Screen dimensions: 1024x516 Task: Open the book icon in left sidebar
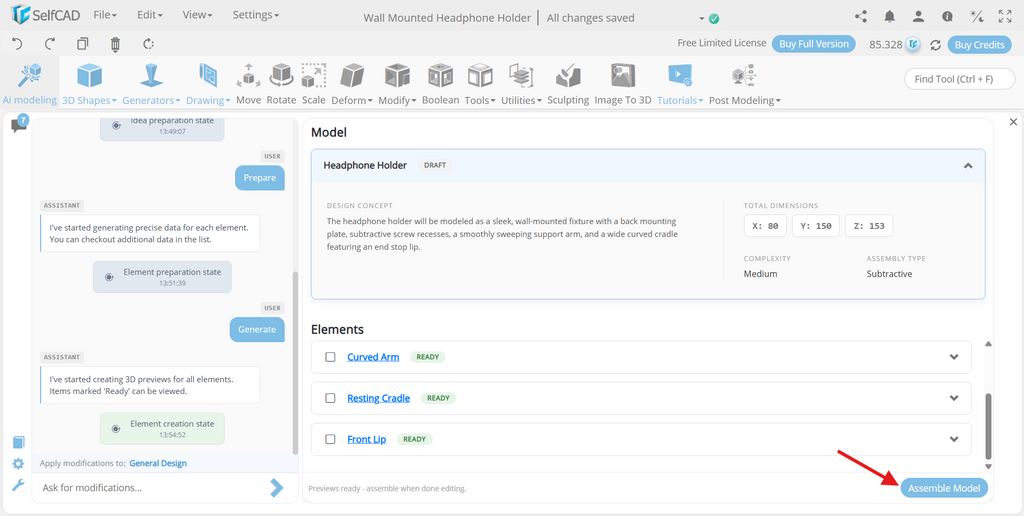pos(18,442)
